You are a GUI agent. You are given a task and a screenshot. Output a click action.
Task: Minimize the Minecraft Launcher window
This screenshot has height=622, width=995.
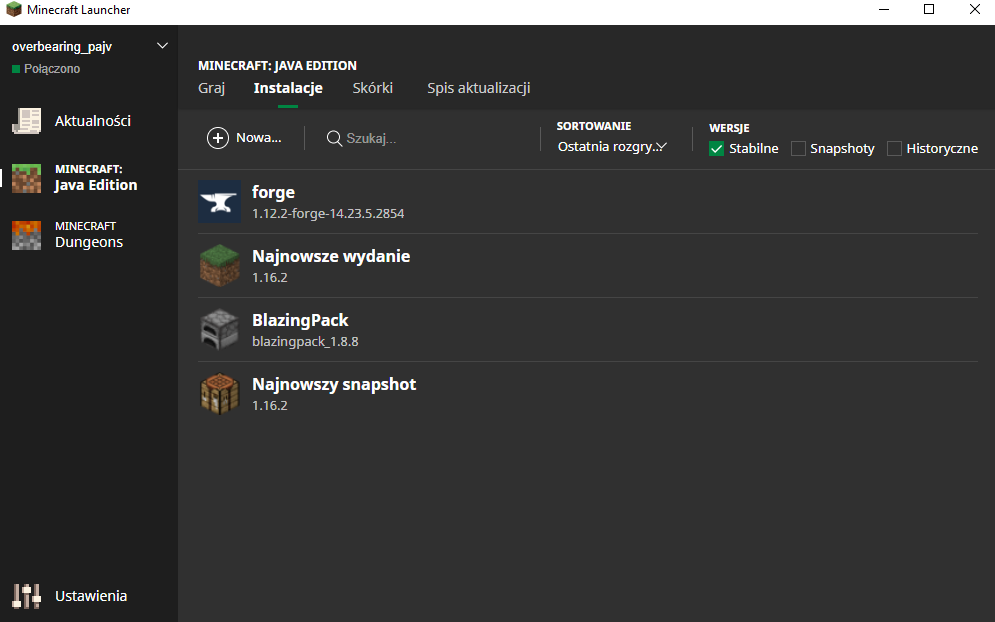point(884,10)
